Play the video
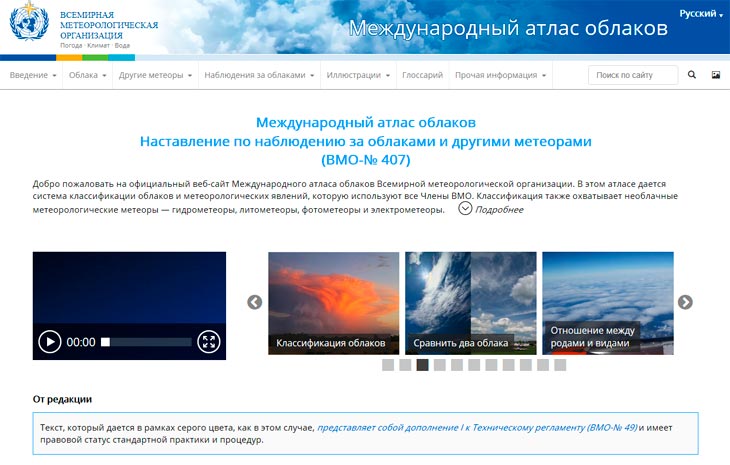Image resolution: width=730 pixels, height=465 pixels. pos(50,342)
